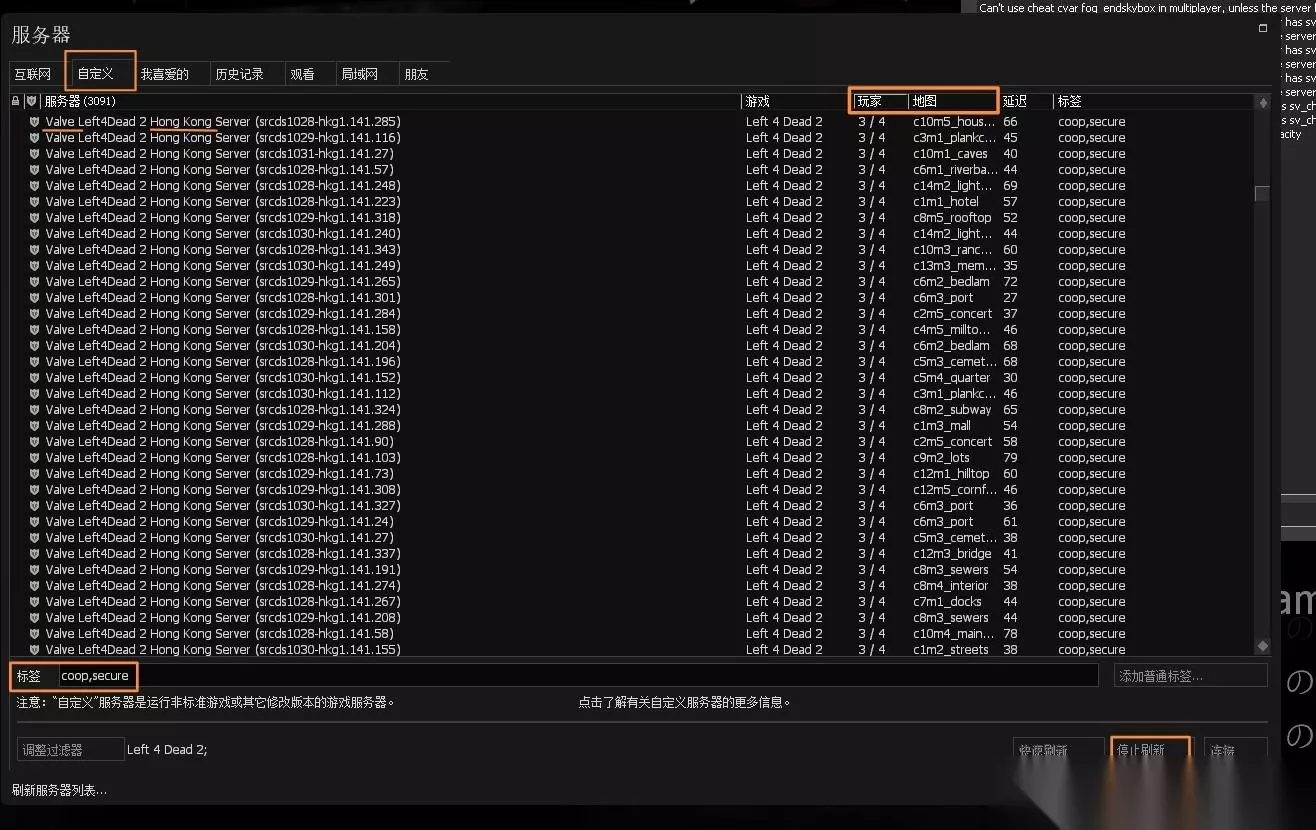Click the 标签 tag filter input field
This screenshot has height=830, width=1316.
[577, 676]
